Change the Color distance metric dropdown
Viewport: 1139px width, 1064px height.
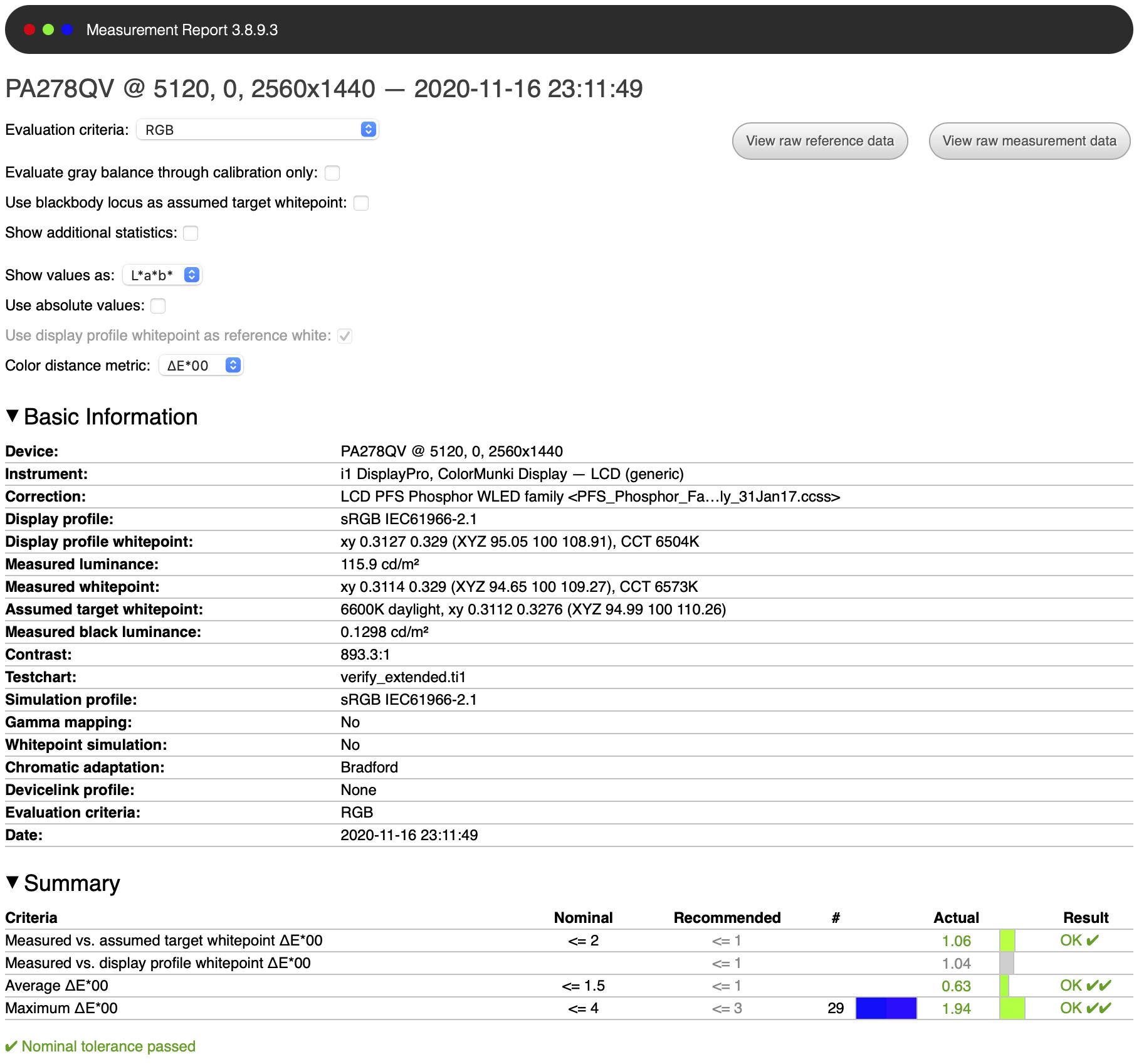pyautogui.click(x=201, y=366)
